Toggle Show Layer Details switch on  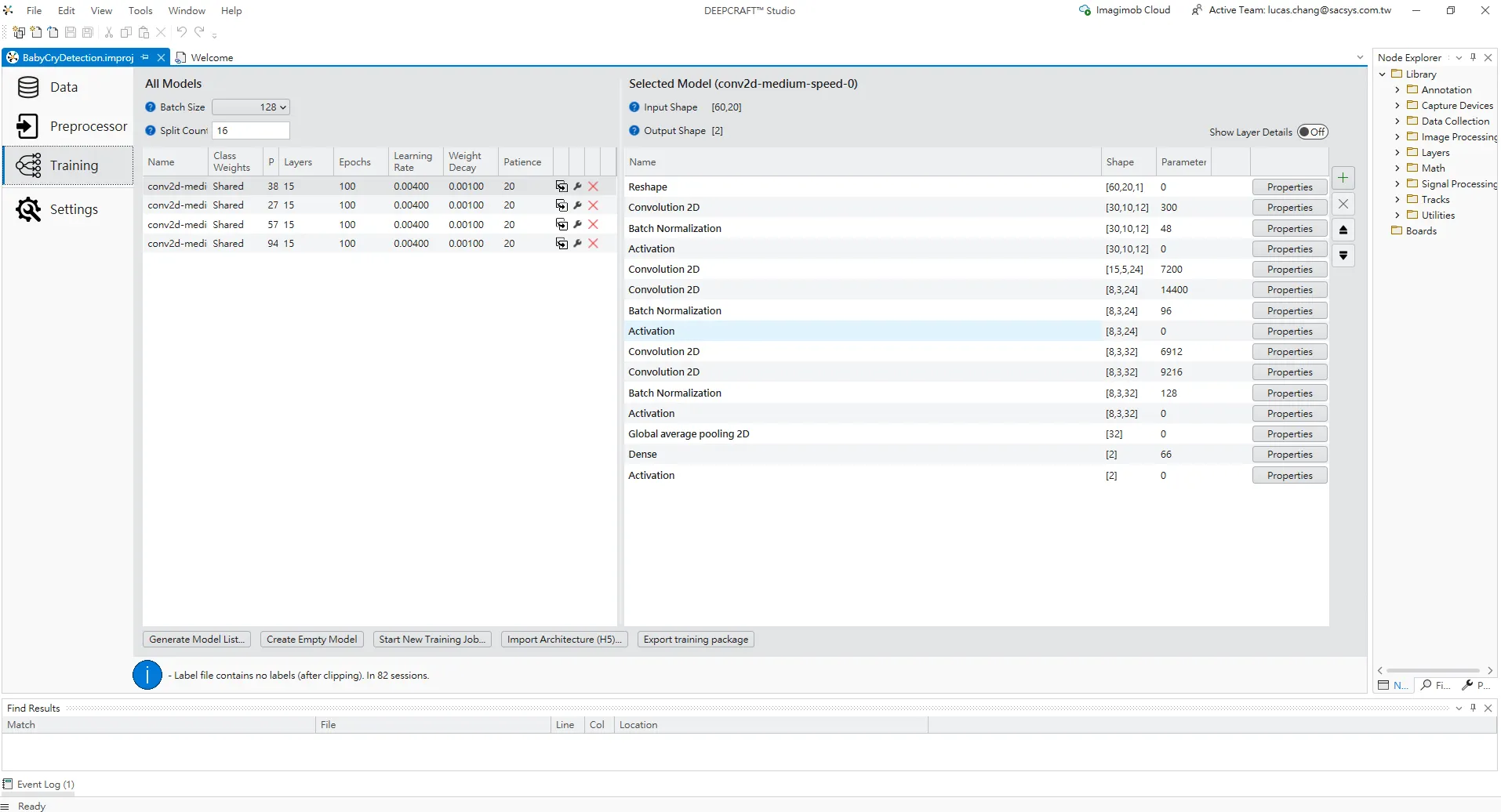(1312, 132)
